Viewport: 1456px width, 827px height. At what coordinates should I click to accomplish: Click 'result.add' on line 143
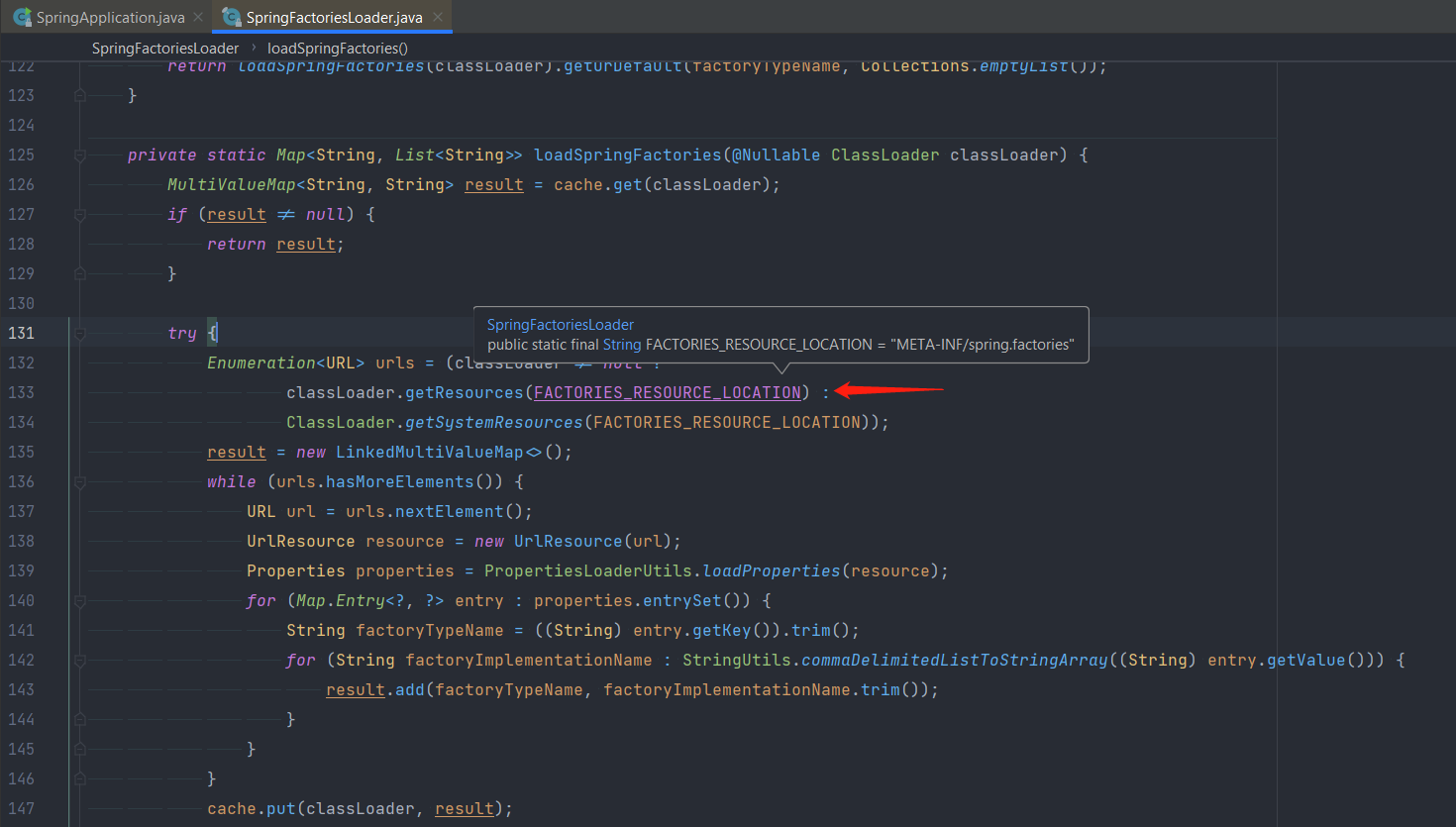375,689
